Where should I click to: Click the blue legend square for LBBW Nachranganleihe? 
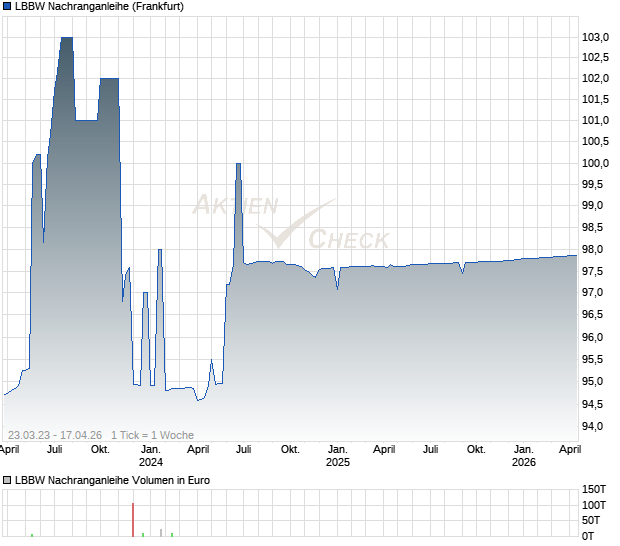pos(7,6)
